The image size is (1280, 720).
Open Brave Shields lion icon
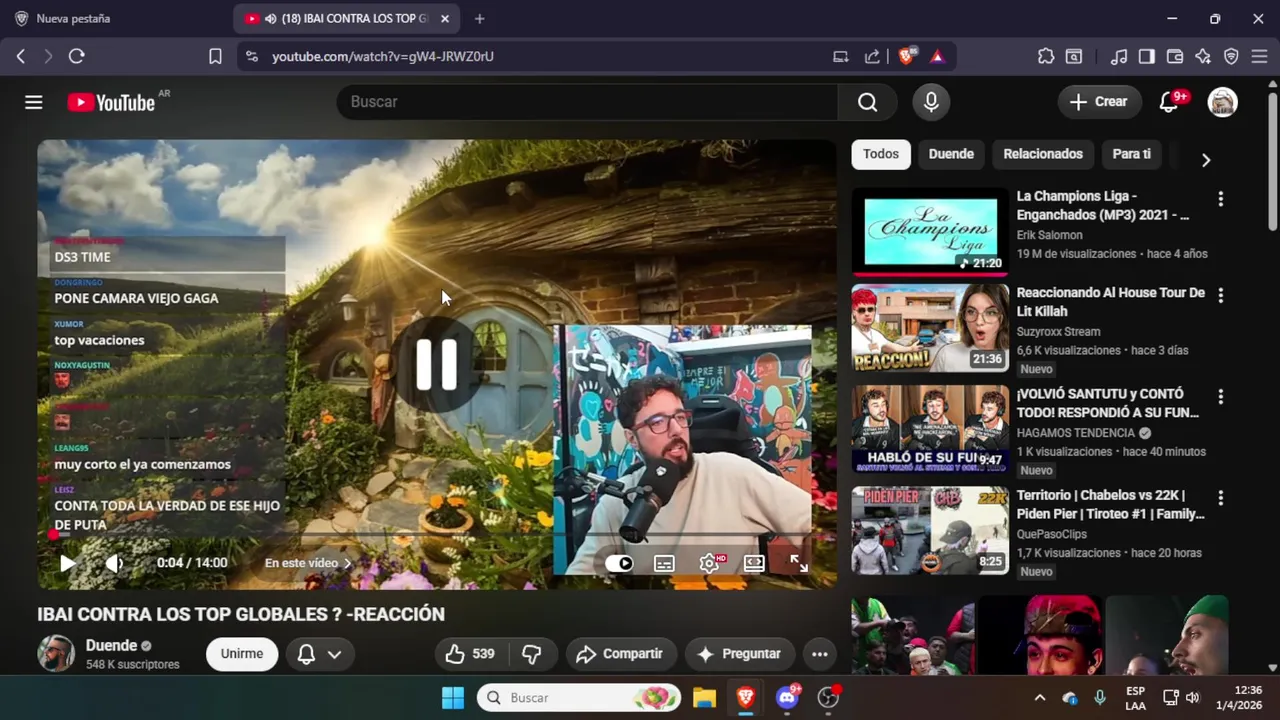click(906, 57)
